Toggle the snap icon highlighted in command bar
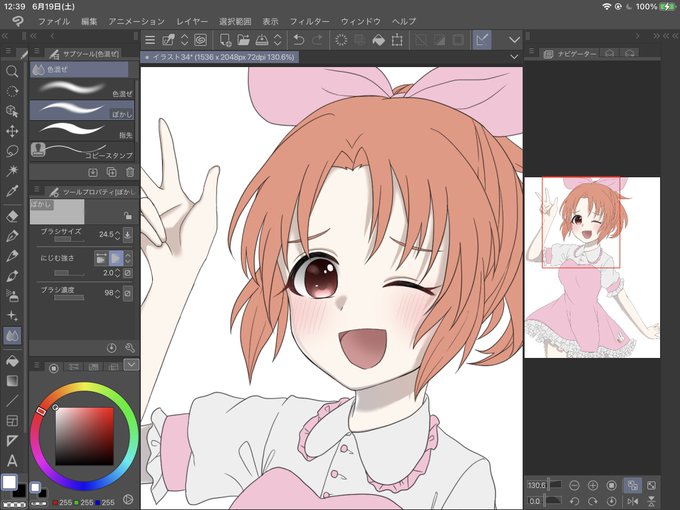The image size is (680, 510). [482, 40]
